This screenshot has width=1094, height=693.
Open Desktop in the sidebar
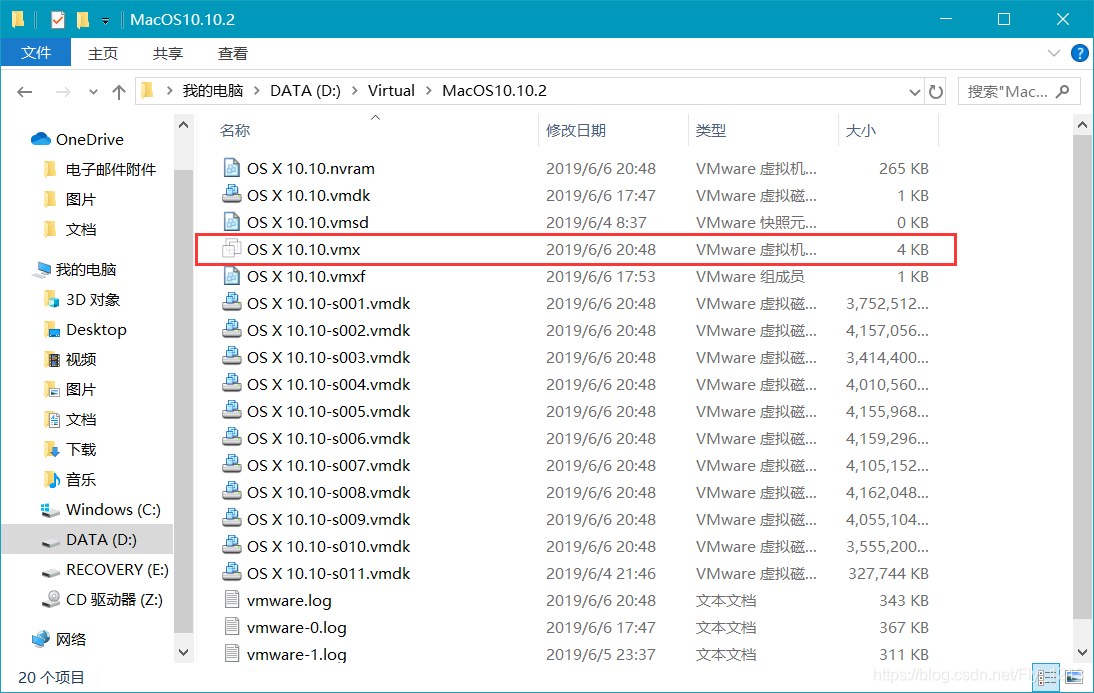[96, 329]
